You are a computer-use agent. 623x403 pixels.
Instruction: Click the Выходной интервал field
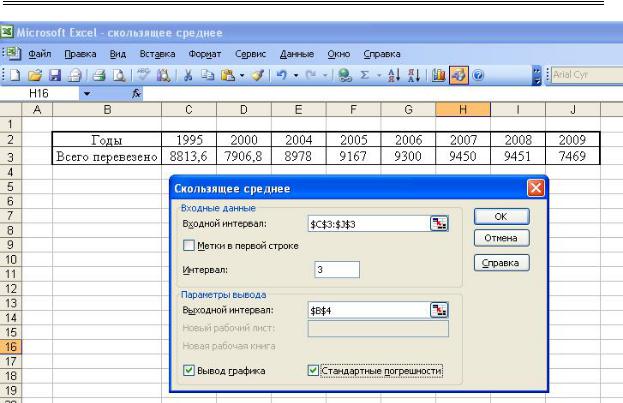click(369, 310)
